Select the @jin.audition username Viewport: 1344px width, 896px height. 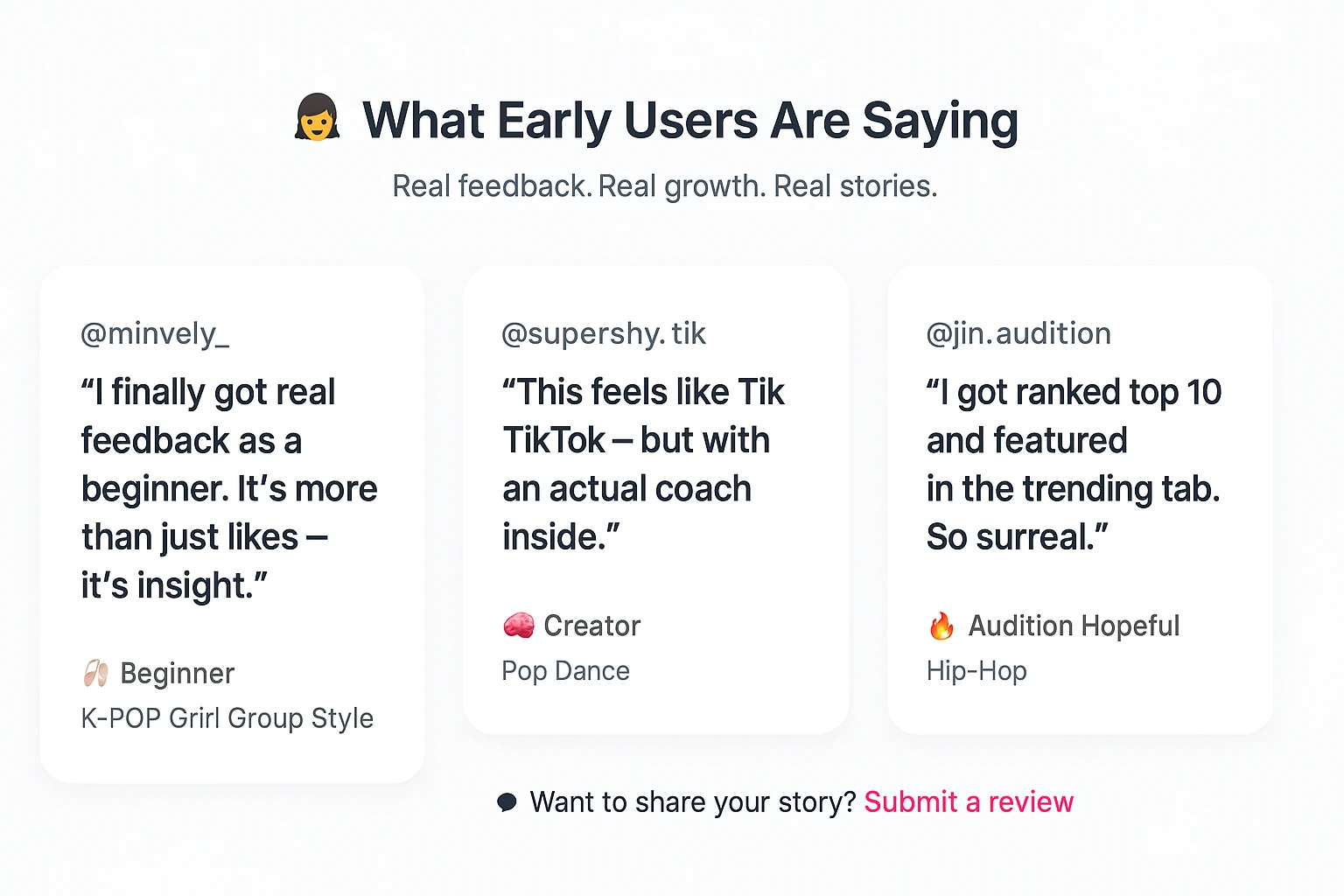tap(1019, 333)
